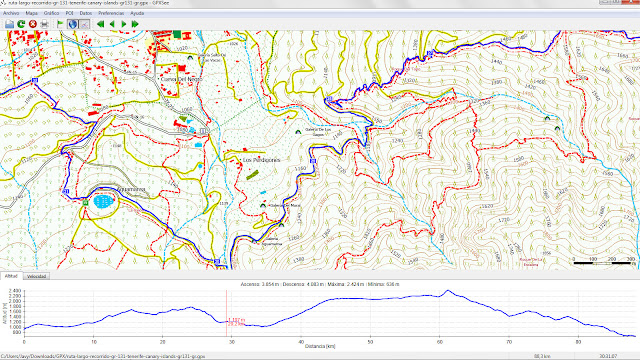Select the Altitud graph tab
Image resolution: width=640 pixels, height=360 pixels.
click(x=11, y=276)
